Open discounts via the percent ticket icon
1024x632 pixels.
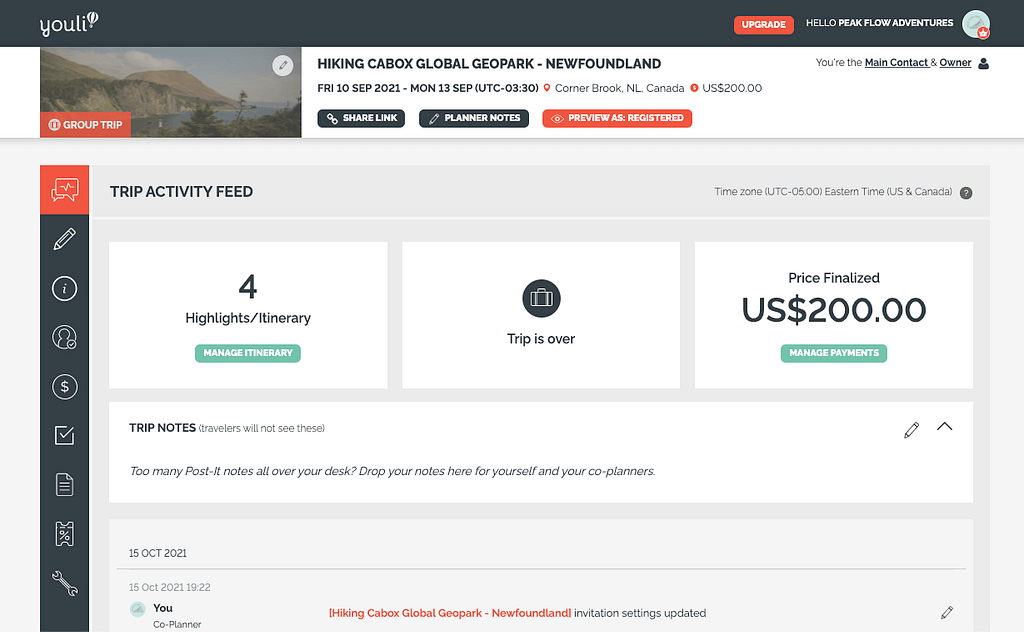click(64, 533)
